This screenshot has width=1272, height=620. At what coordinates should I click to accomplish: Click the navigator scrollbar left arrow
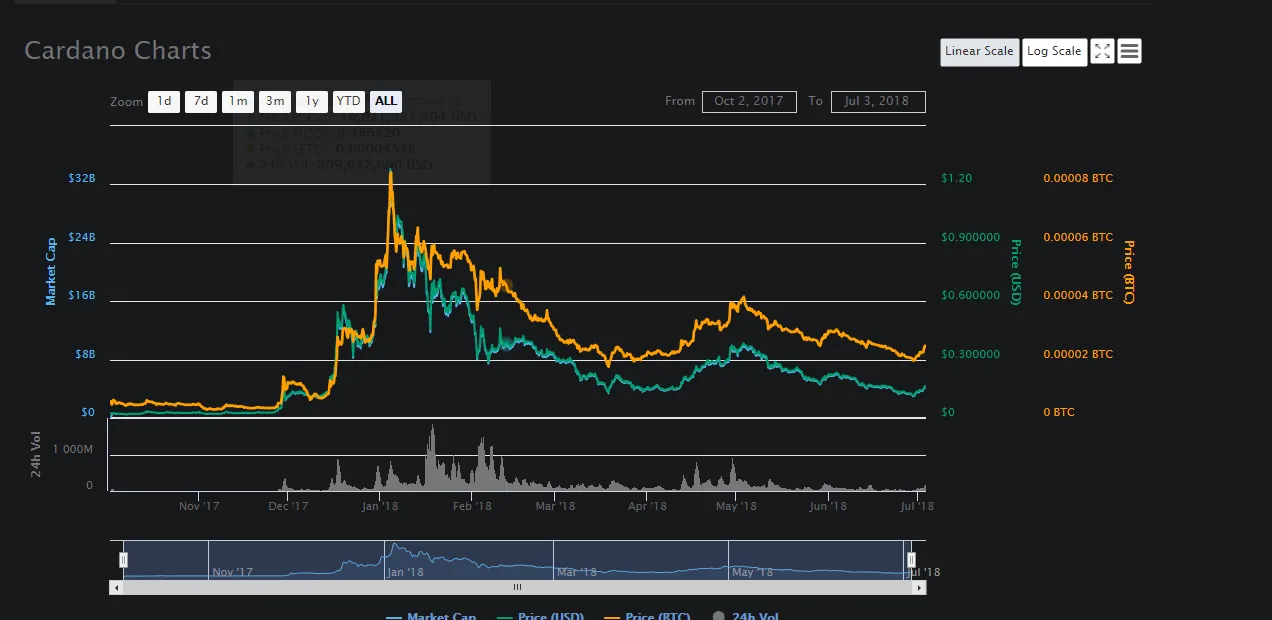point(117,588)
